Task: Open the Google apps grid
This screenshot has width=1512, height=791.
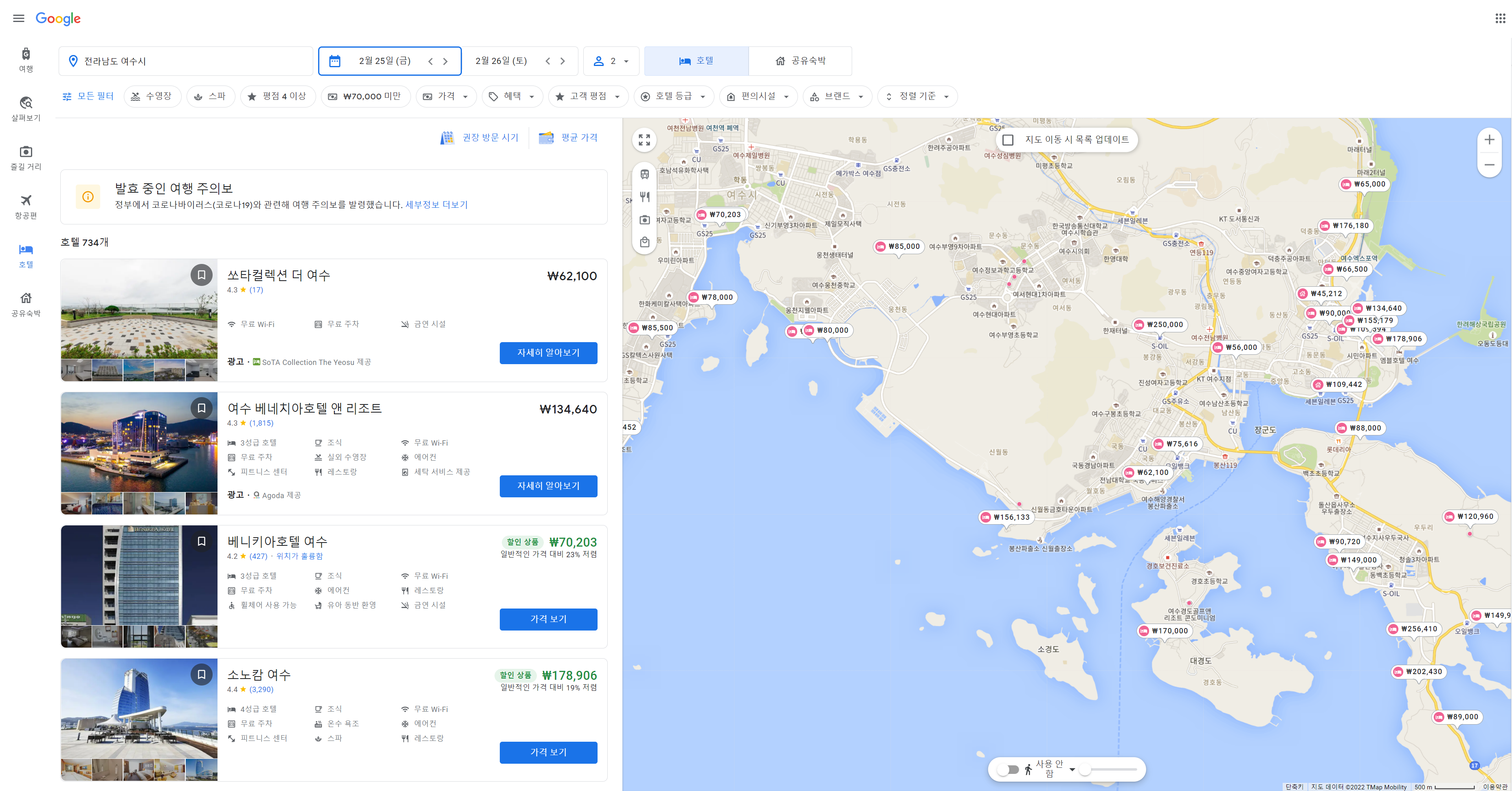Action: click(1500, 18)
